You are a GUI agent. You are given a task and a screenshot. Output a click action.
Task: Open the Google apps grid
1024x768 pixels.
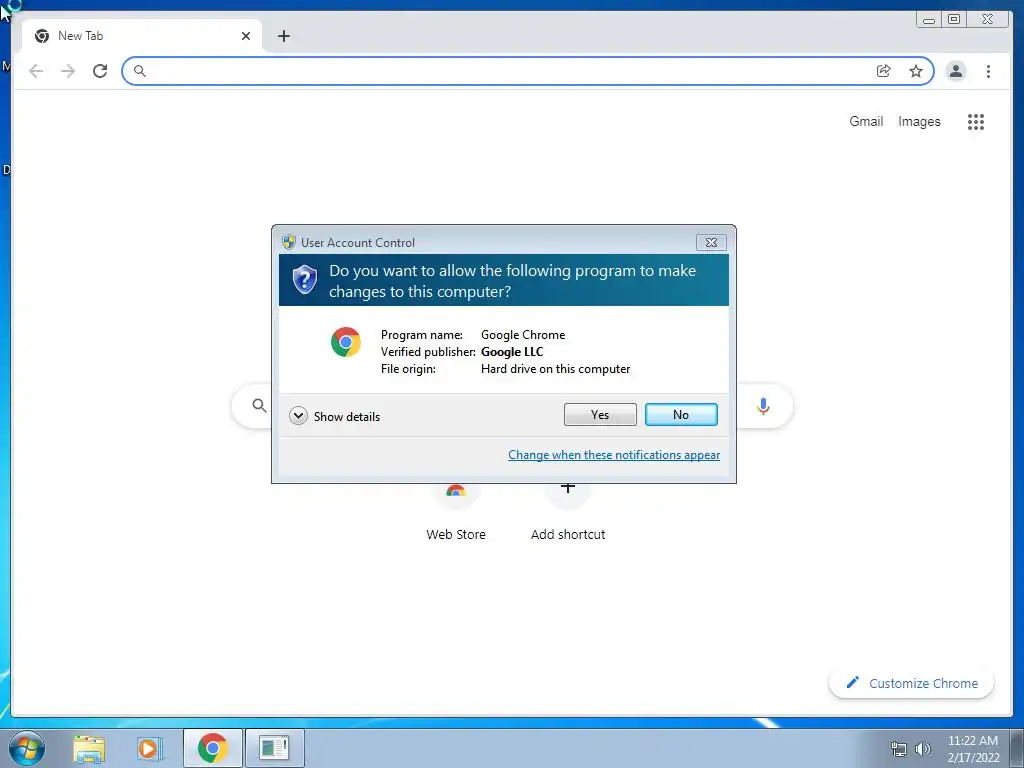tap(976, 121)
